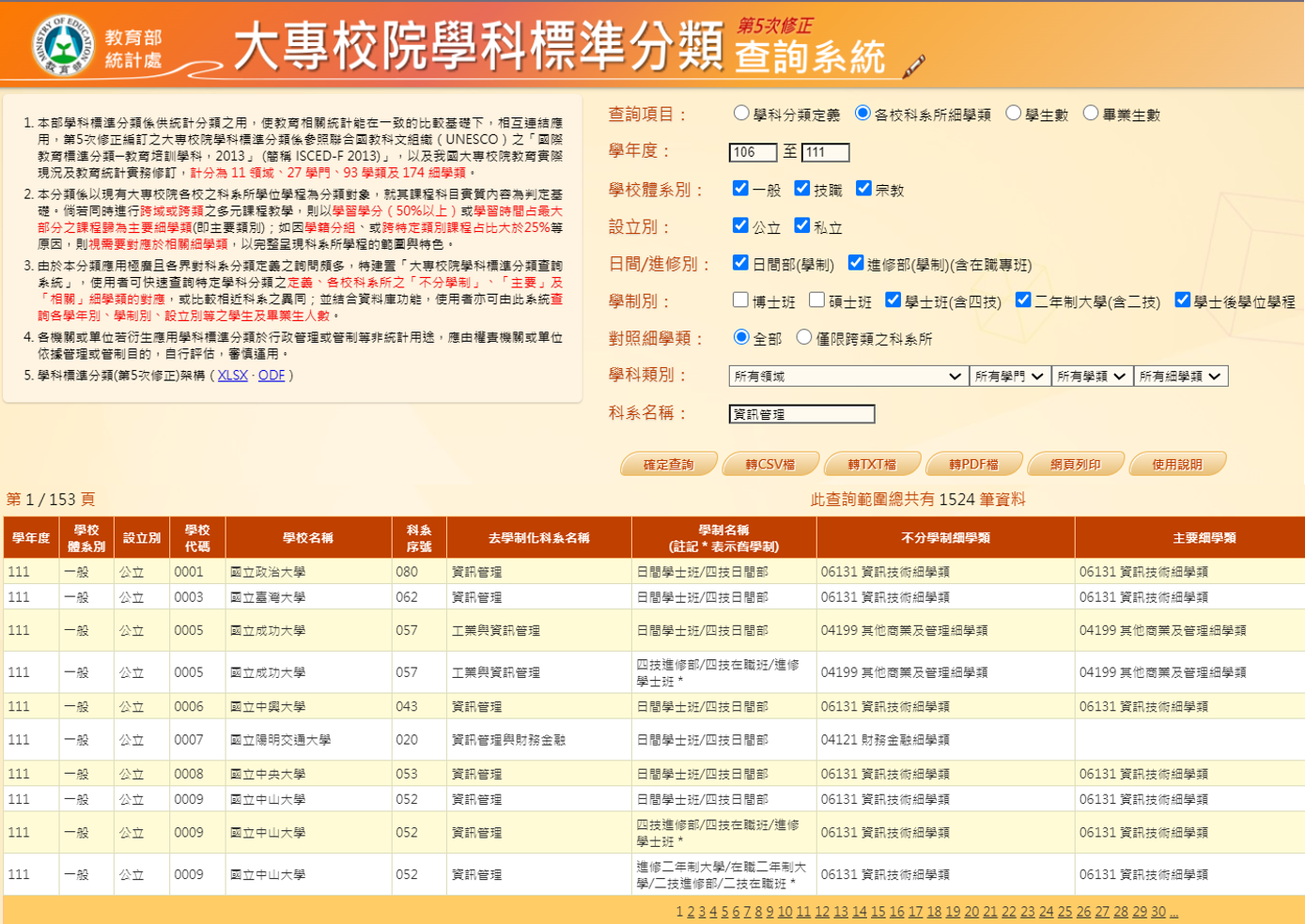This screenshot has width=1305, height=924.
Task: Click the Ministry of Education logo
Action: (x=63, y=45)
